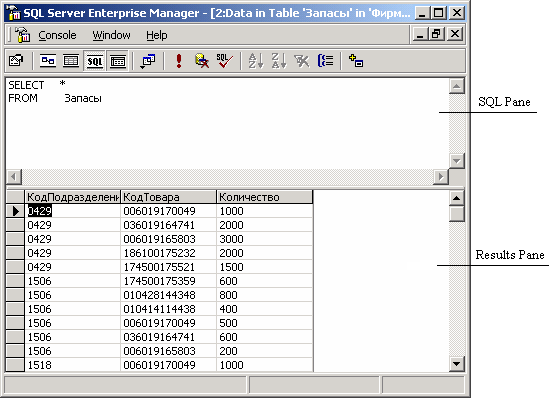Click the Количество column header
The height and width of the screenshot is (399, 552).
pyautogui.click(x=264, y=197)
